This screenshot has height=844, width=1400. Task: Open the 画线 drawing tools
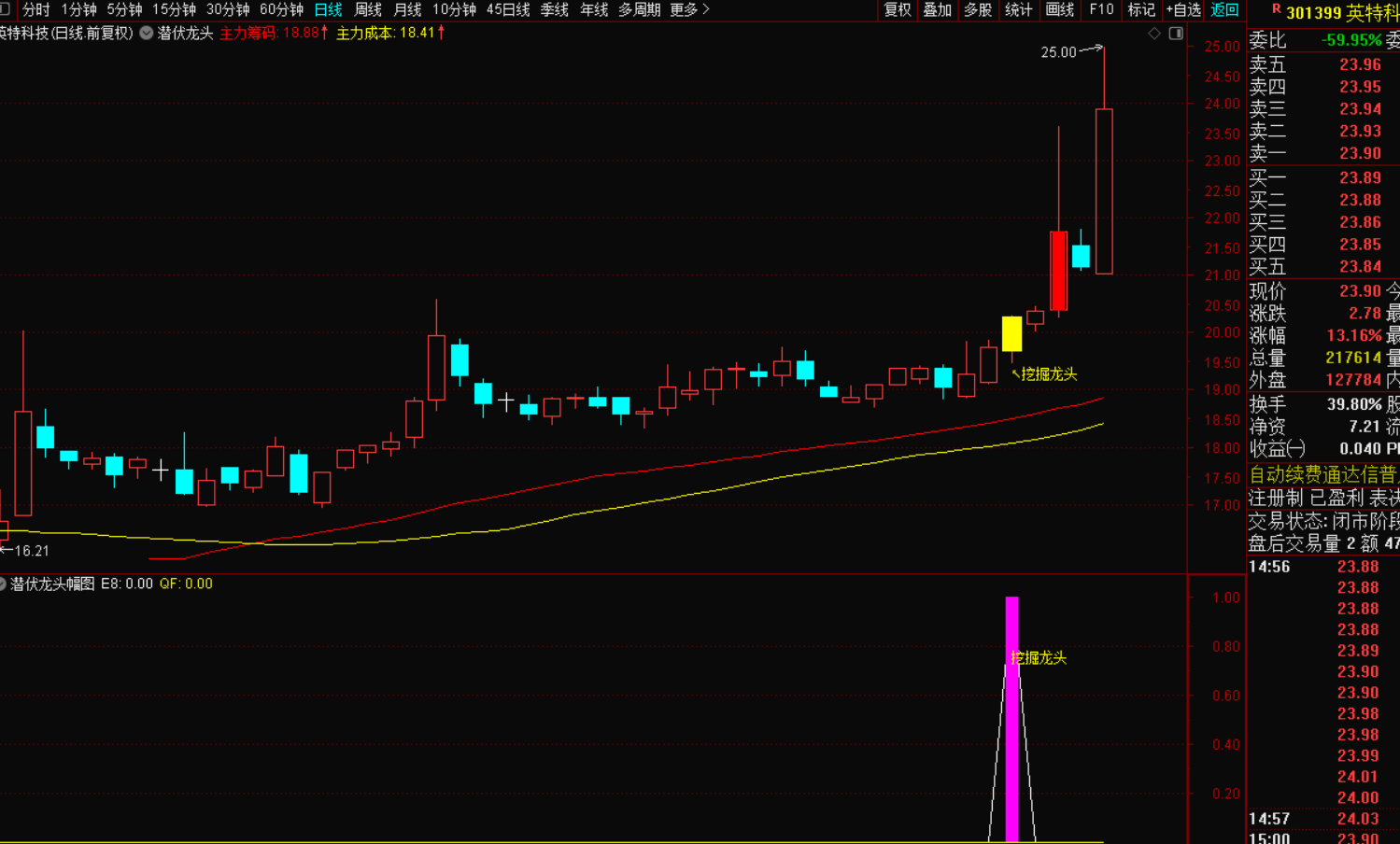tap(1059, 9)
